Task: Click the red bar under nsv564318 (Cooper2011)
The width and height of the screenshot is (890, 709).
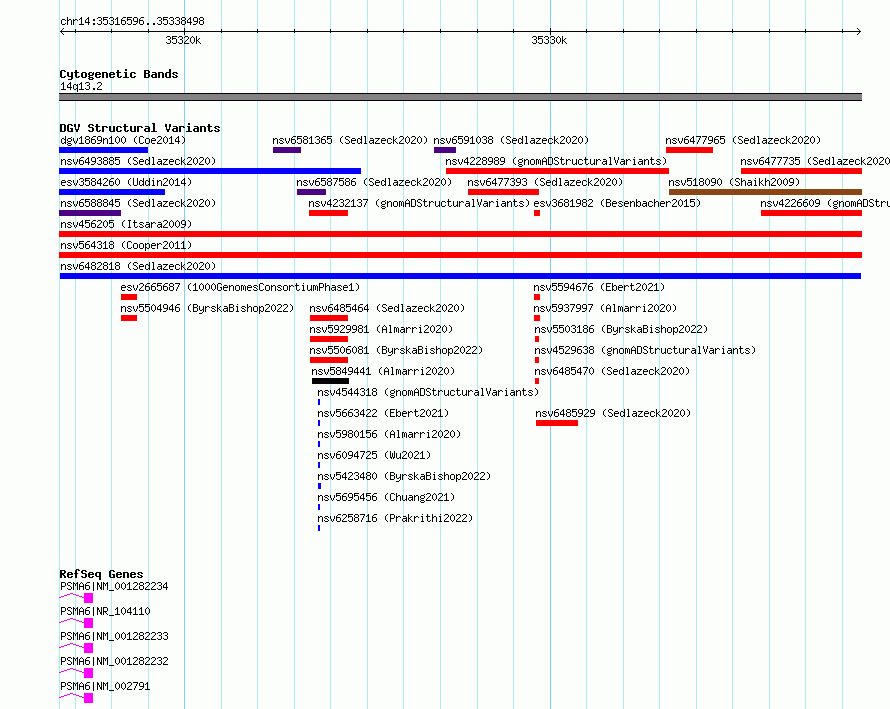Action: tap(460, 255)
